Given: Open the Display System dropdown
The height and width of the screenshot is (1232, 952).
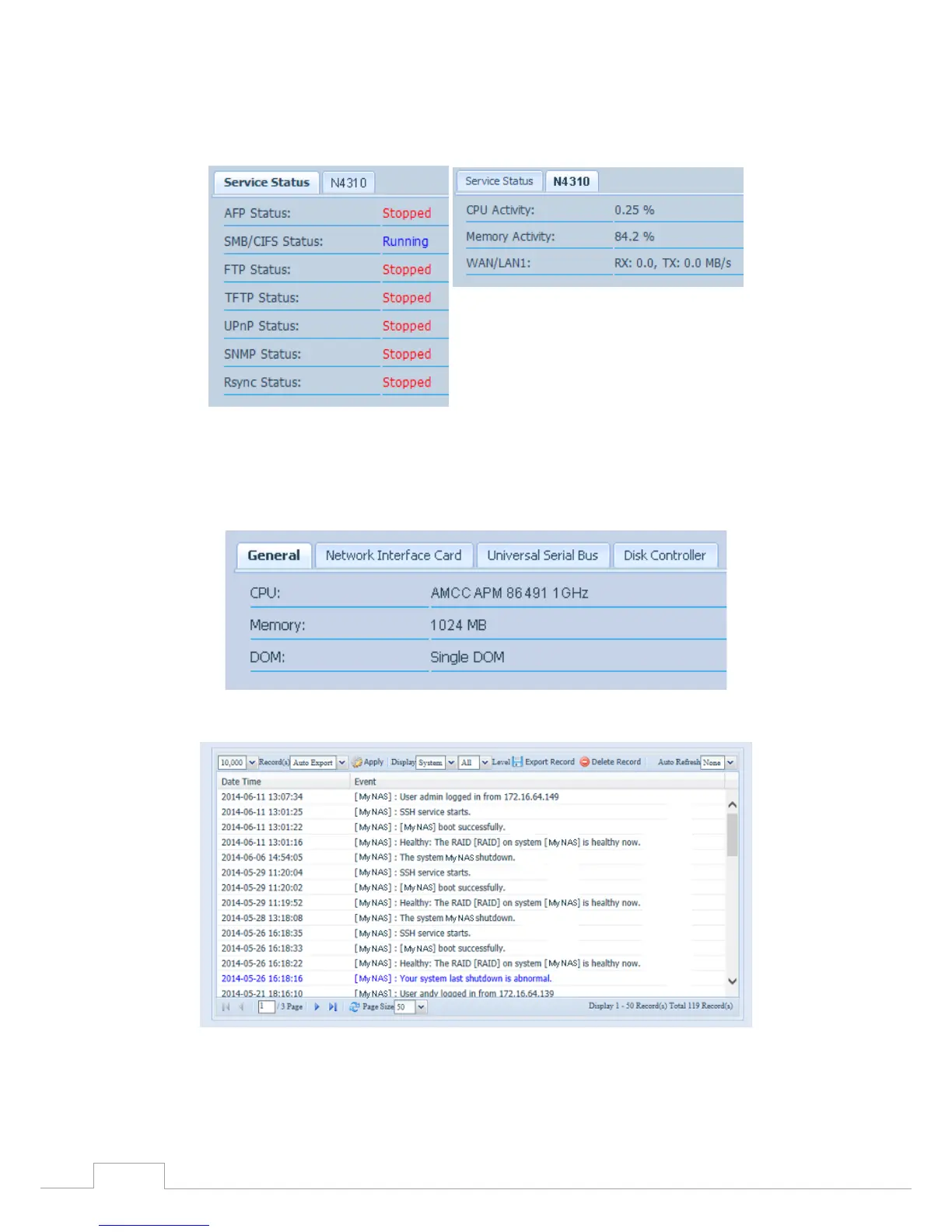Looking at the screenshot, I should pyautogui.click(x=451, y=763).
